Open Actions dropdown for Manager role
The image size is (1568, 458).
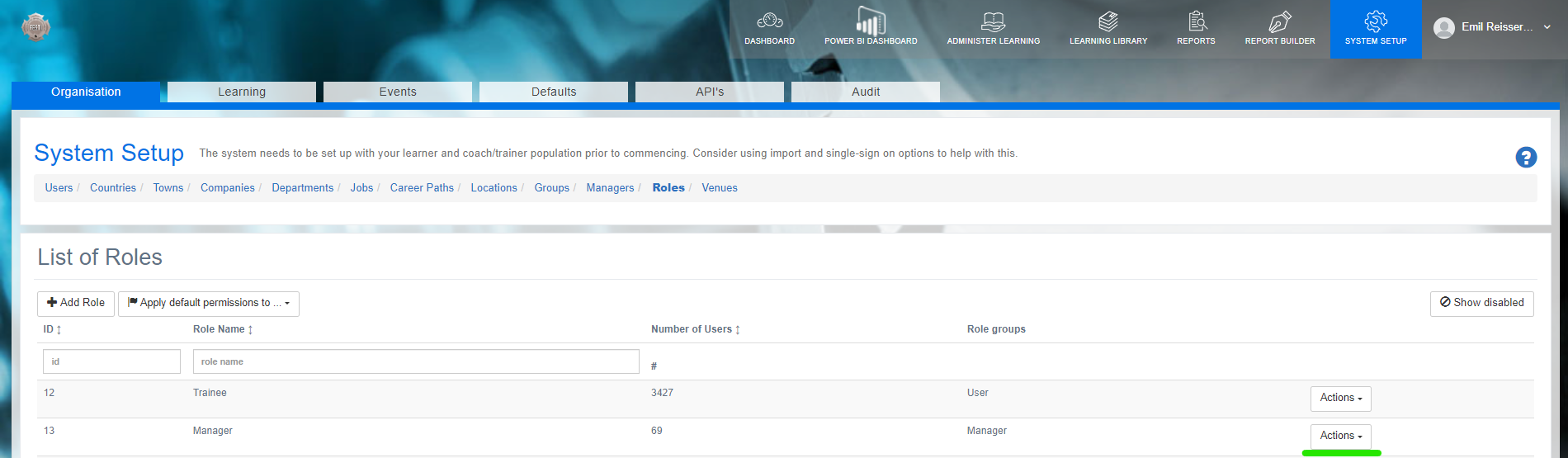point(1341,436)
